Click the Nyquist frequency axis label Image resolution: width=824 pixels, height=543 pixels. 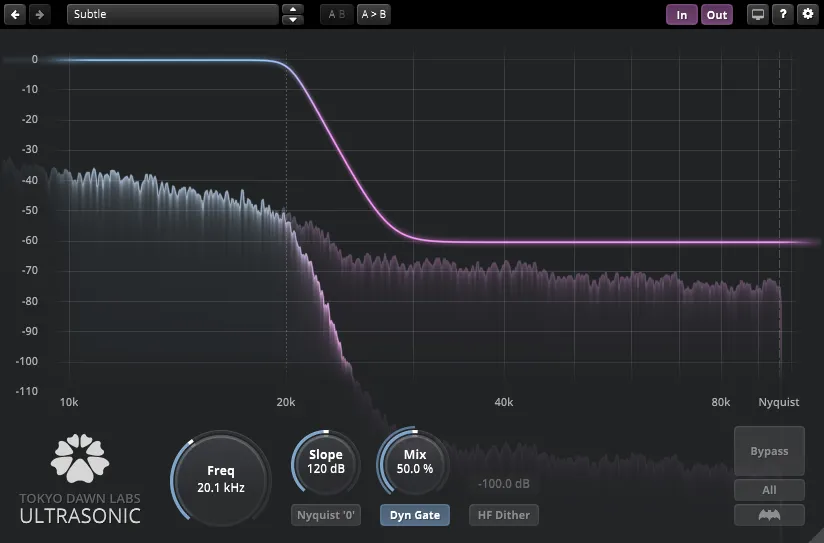(x=778, y=402)
